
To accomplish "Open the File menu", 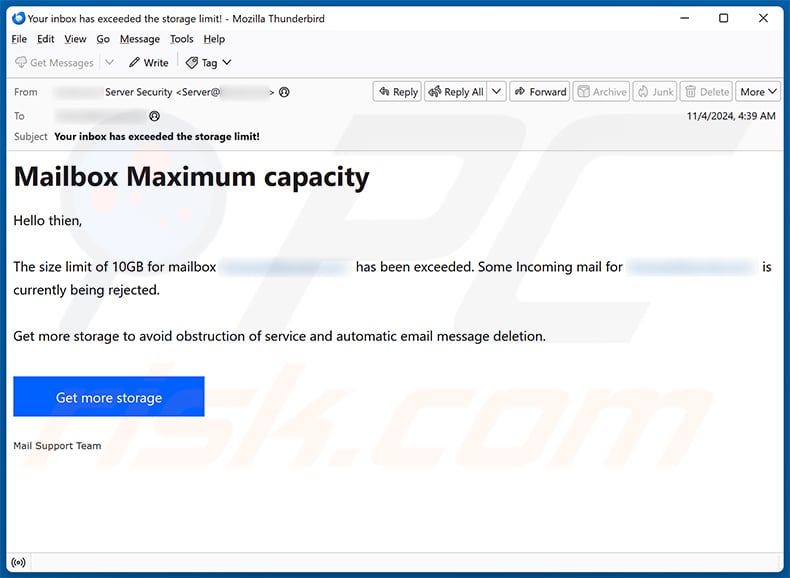I will (19, 39).
